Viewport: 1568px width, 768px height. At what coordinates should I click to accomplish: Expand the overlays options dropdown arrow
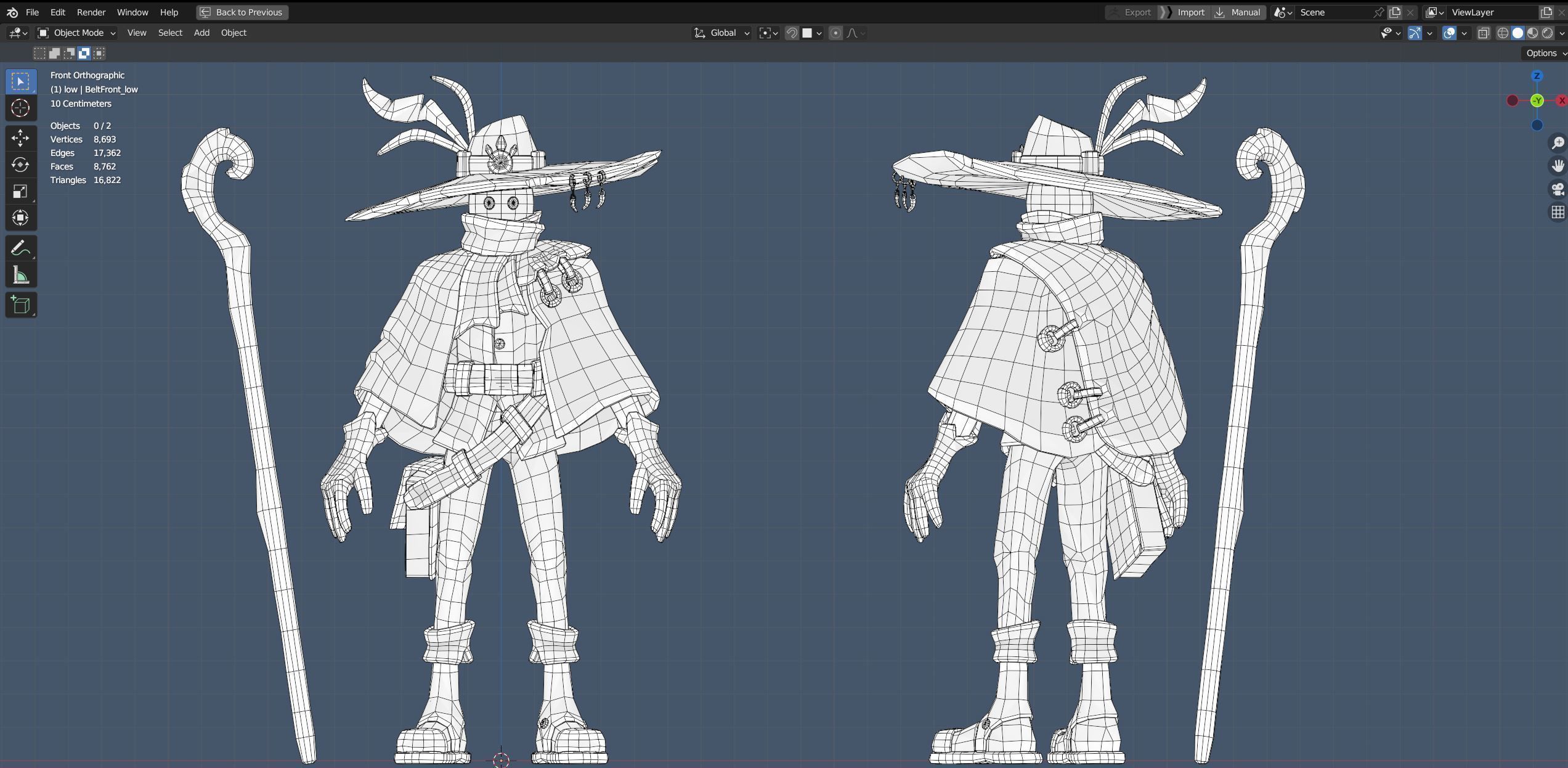pos(1464,33)
